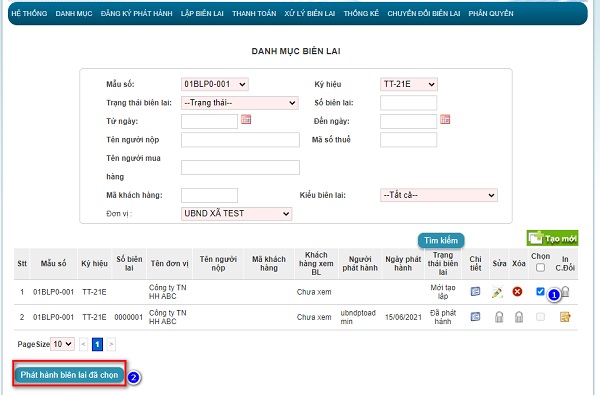The image size is (600, 395).
Task: View details of the row 1 receipt
Action: click(x=475, y=292)
